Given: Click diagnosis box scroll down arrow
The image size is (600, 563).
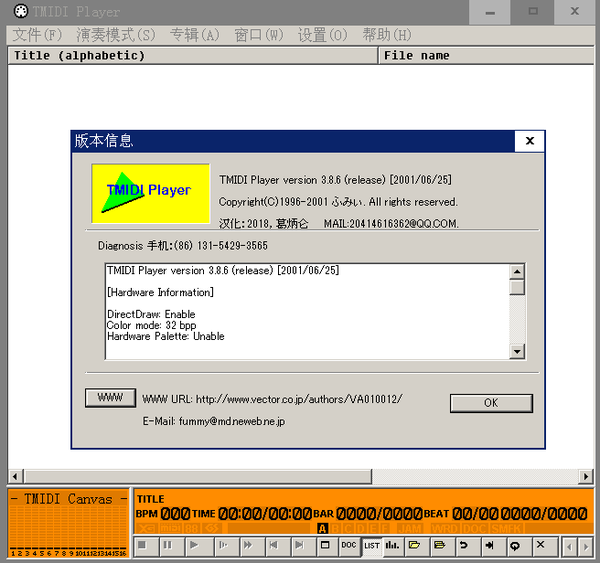Looking at the screenshot, I should [x=517, y=351].
